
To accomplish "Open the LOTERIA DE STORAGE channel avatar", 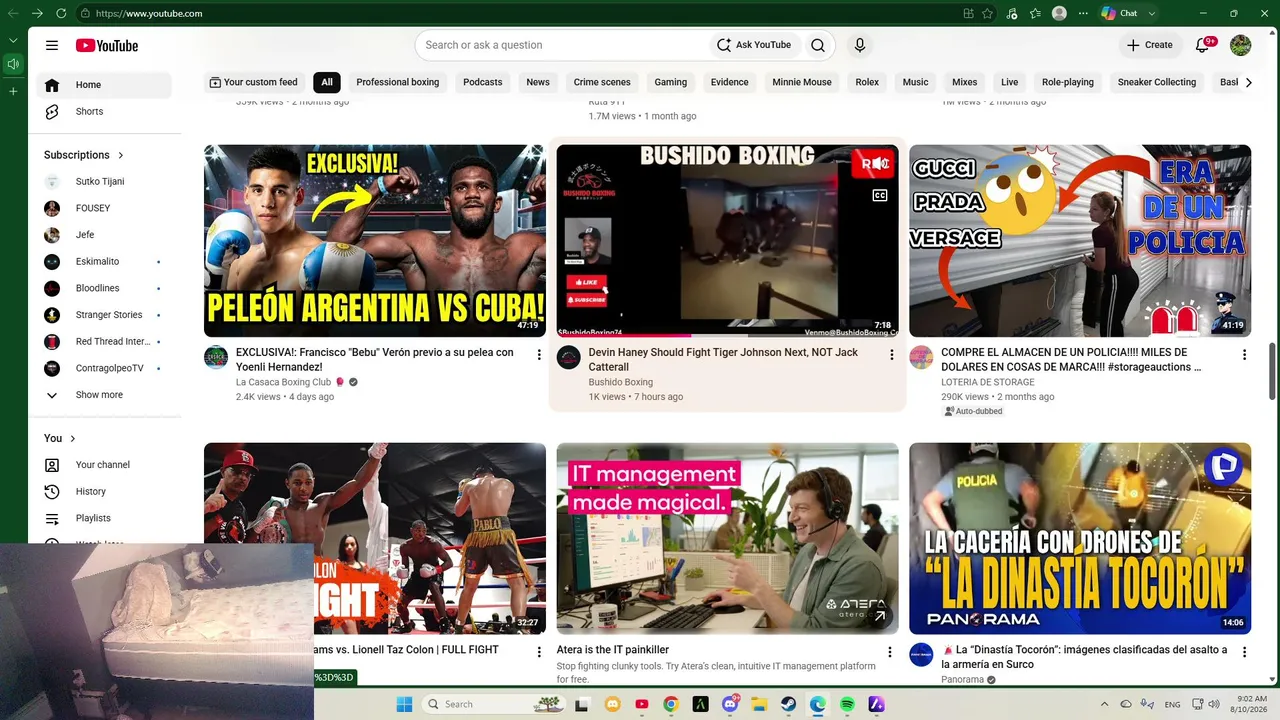I will [921, 357].
